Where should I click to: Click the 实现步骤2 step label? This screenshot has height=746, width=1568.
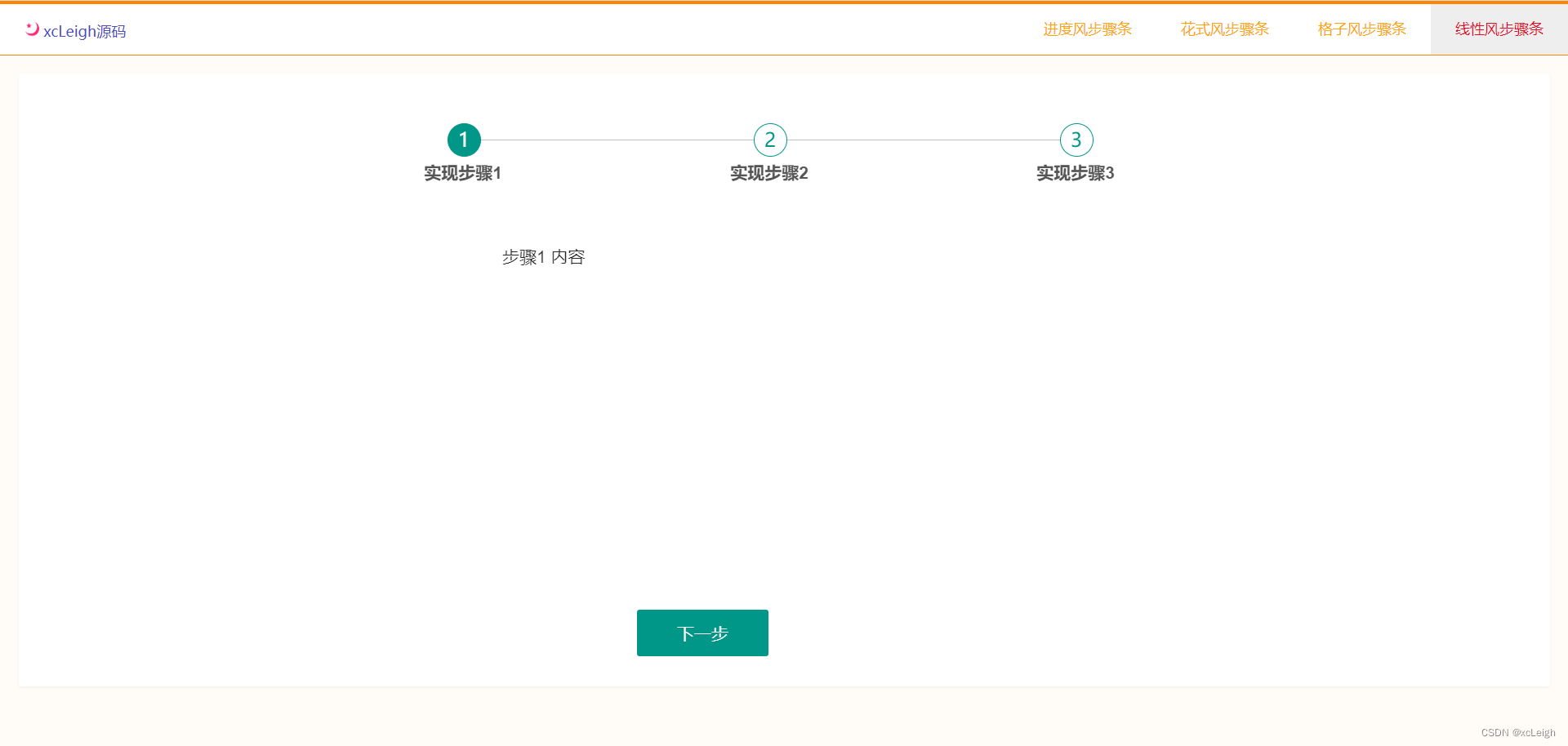coord(769,173)
